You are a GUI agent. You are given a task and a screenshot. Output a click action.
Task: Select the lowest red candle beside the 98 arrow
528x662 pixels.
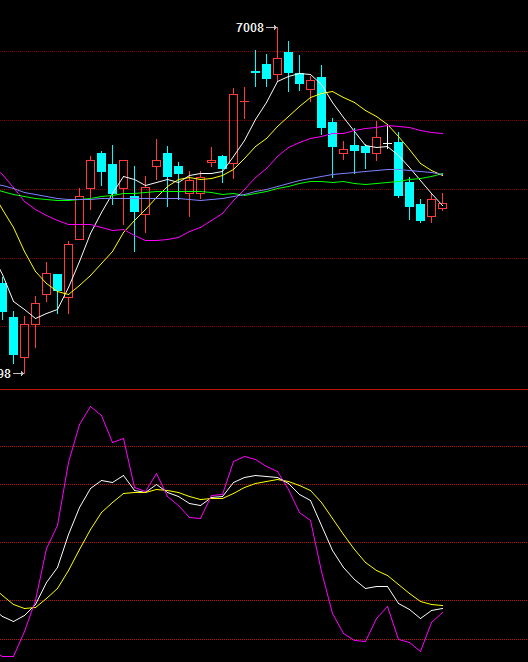click(24, 341)
